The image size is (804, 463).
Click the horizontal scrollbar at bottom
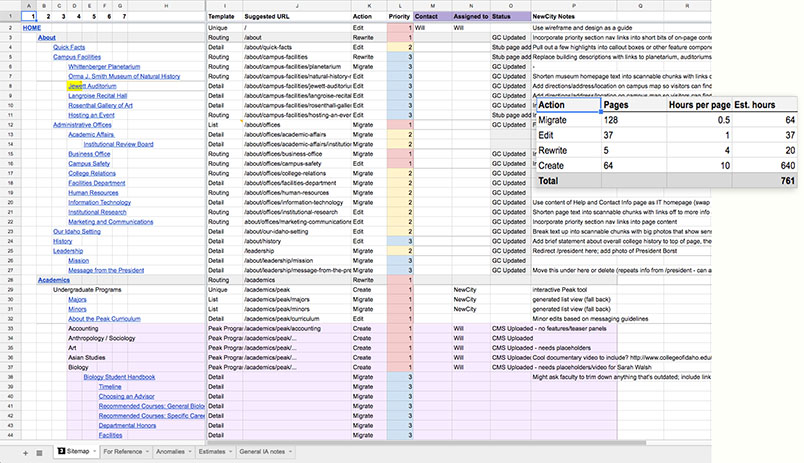pyautogui.click(x=426, y=442)
